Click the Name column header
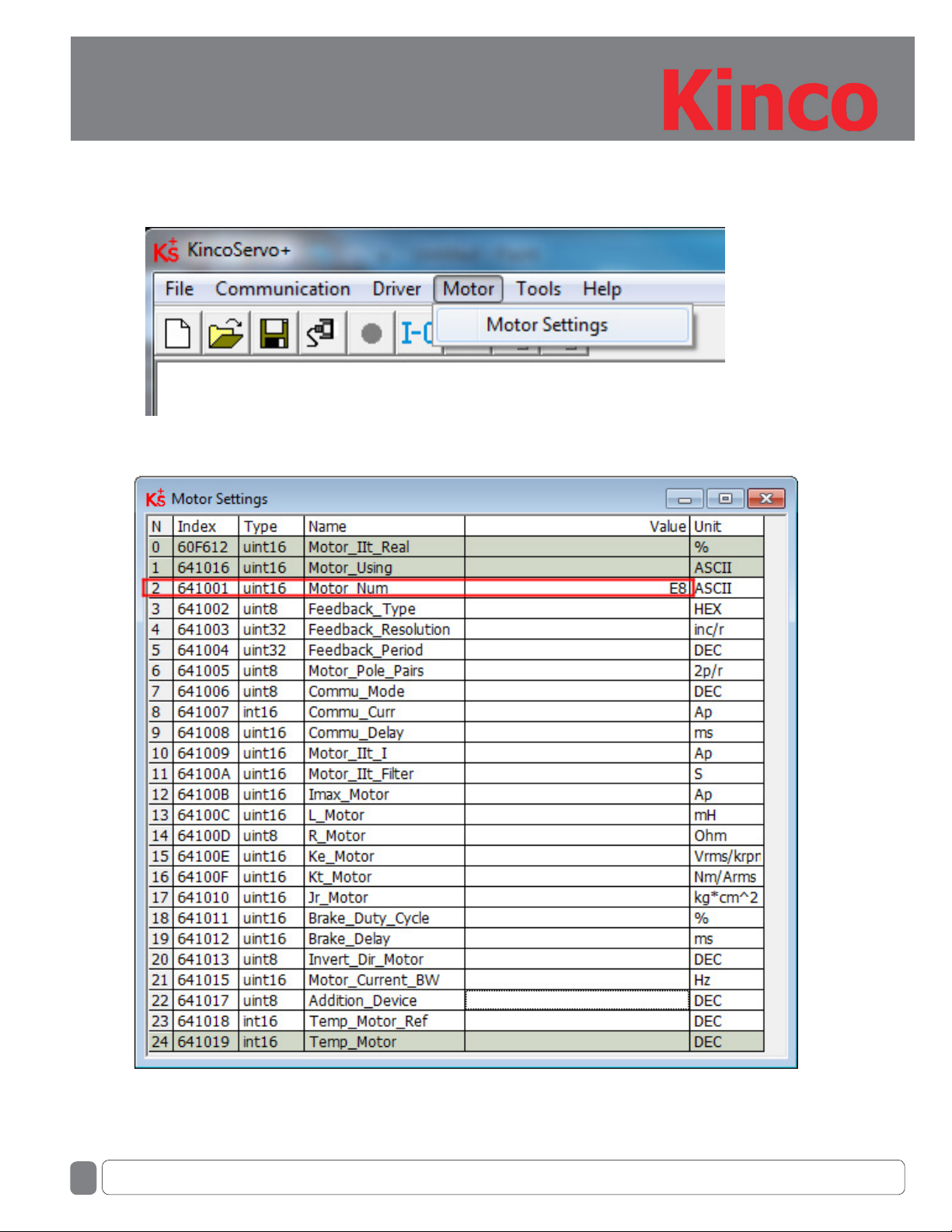The width and height of the screenshot is (952, 1232). coord(384,526)
